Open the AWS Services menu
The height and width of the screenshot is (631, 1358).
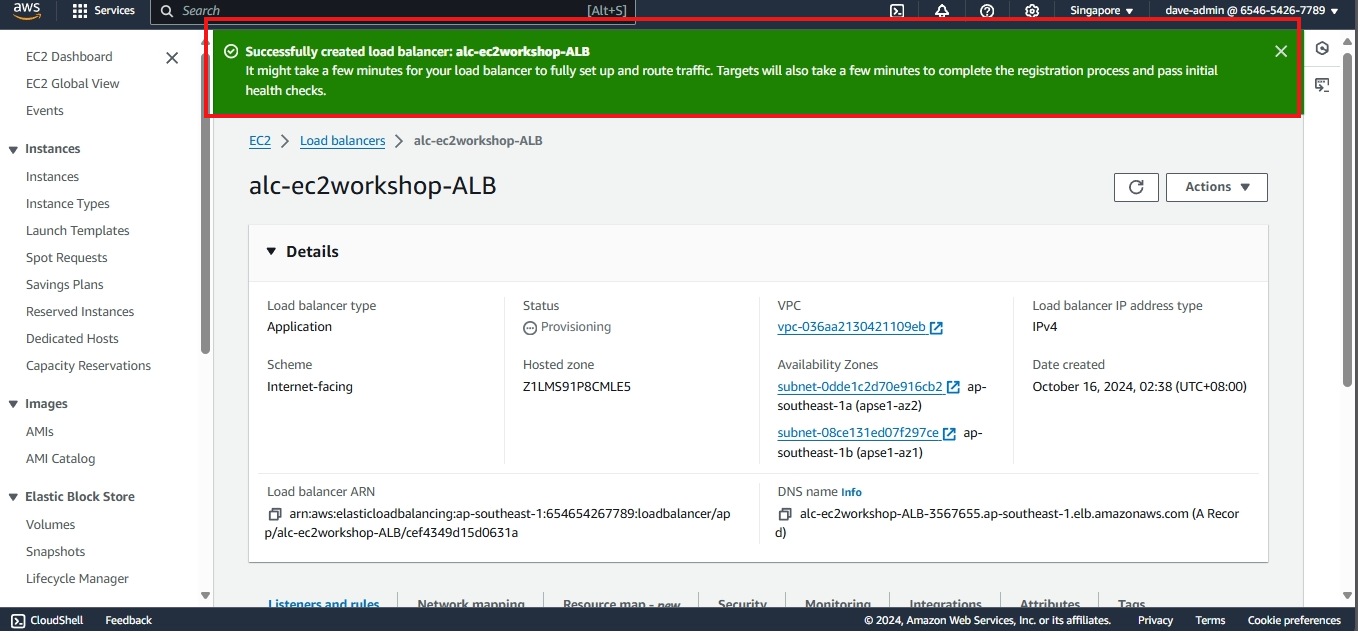point(104,11)
